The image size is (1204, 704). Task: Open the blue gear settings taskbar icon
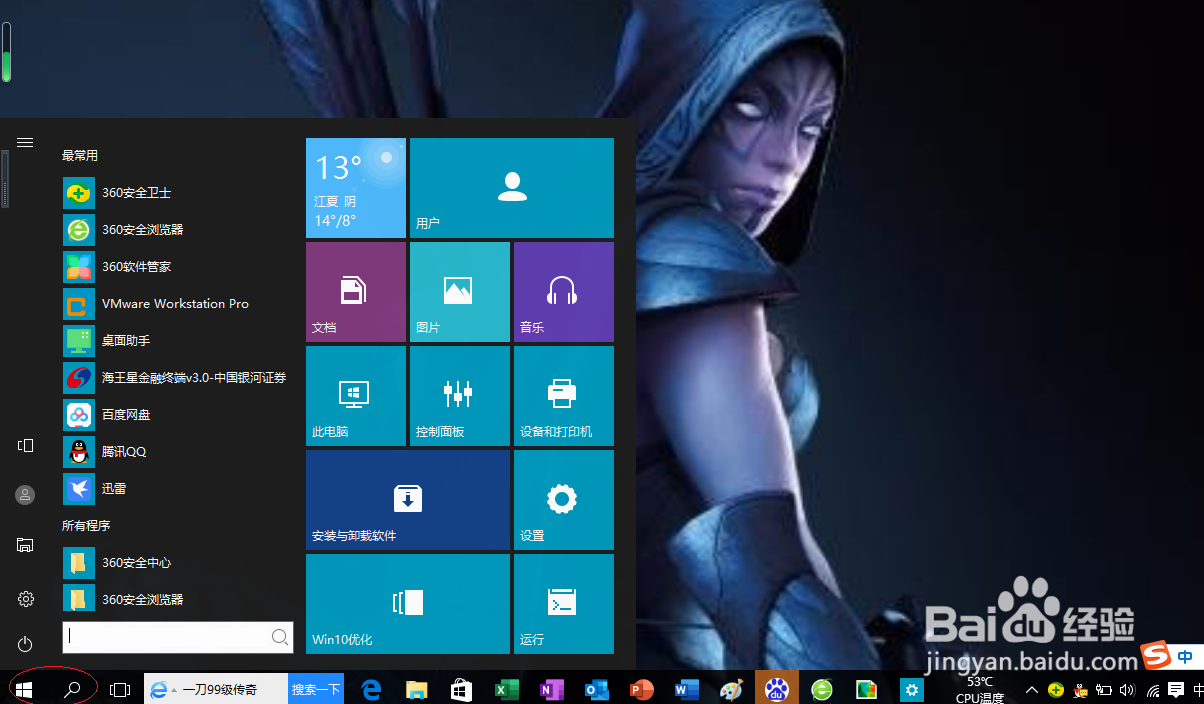click(911, 689)
